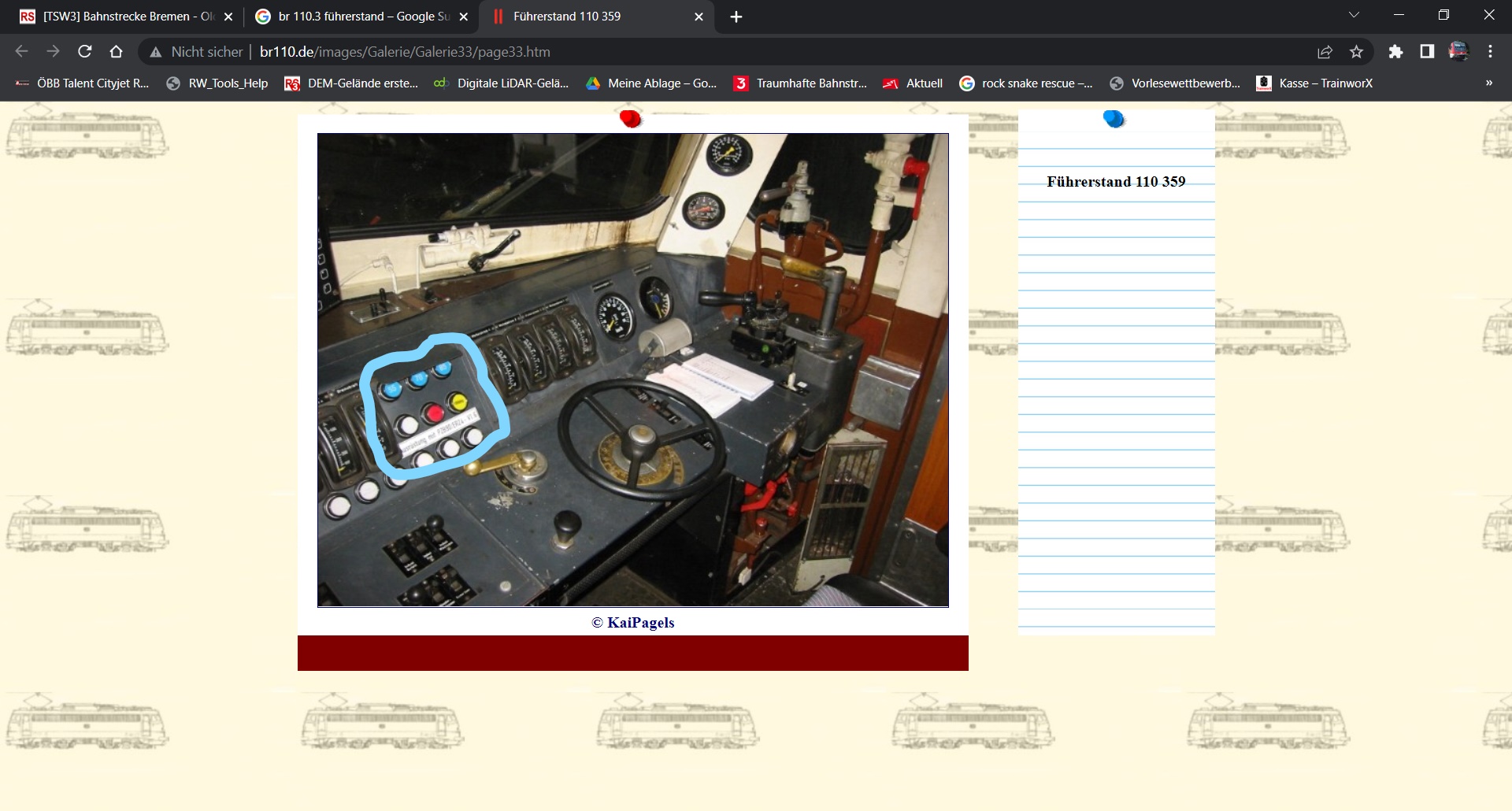Image resolution: width=1512 pixels, height=811 pixels.
Task: Open the RW_Tools_Help bookmark
Action: pyautogui.click(x=217, y=83)
